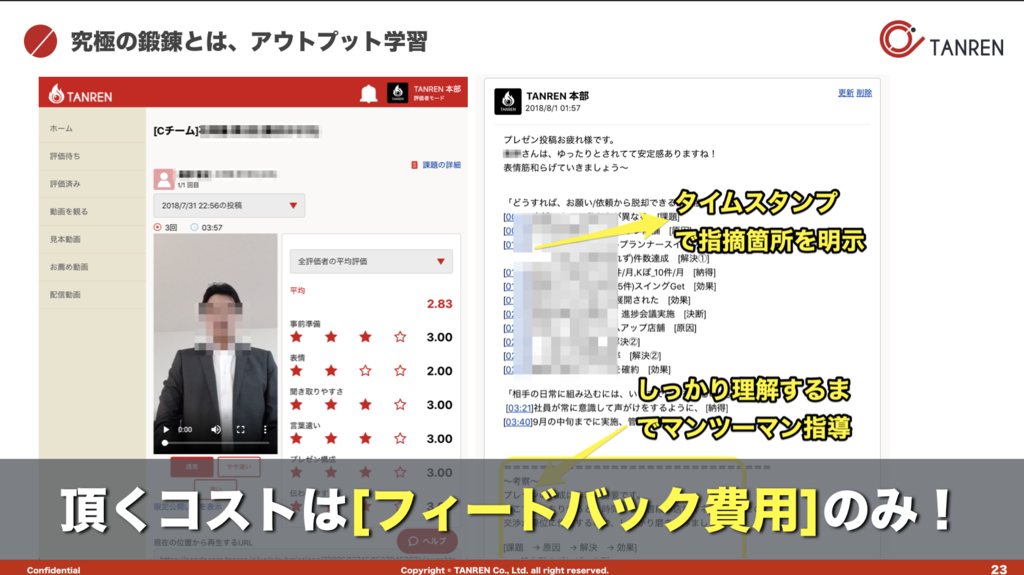Click the line プレゼン投稿お疲れ様です。
Image resolution: width=1024 pixels, height=575 pixels.
(x=559, y=140)
